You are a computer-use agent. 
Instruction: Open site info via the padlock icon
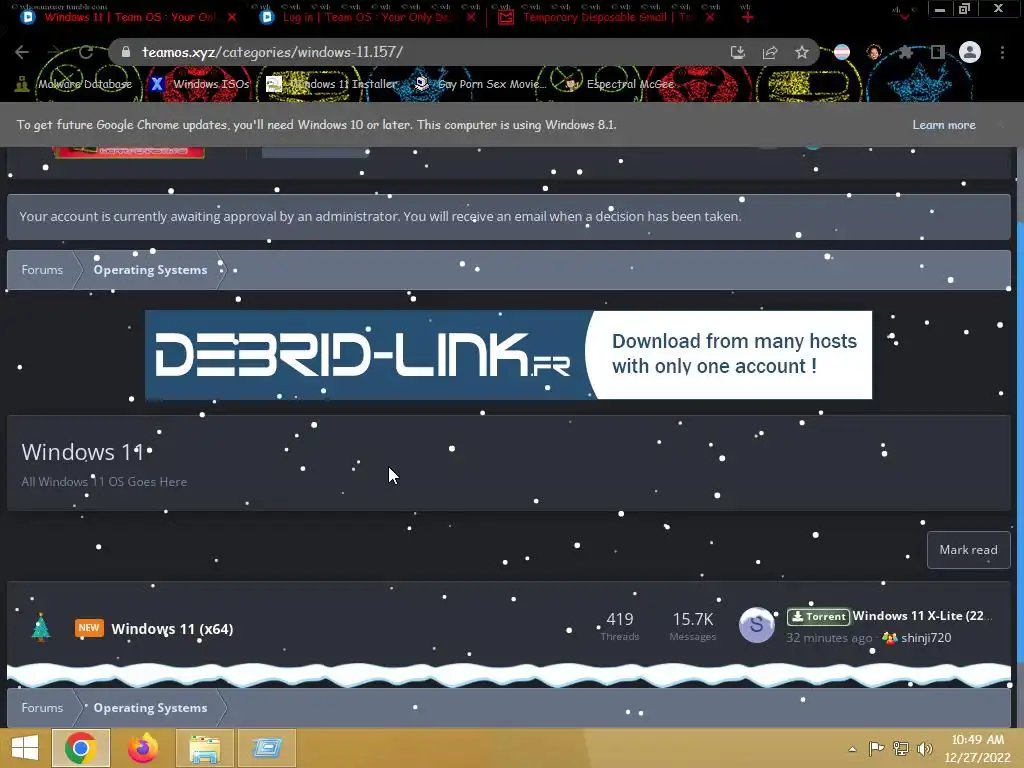click(x=126, y=52)
